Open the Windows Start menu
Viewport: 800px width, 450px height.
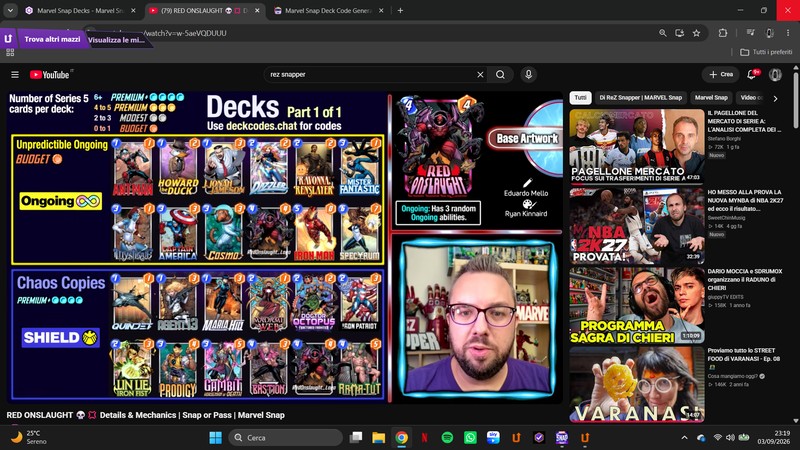[215, 438]
